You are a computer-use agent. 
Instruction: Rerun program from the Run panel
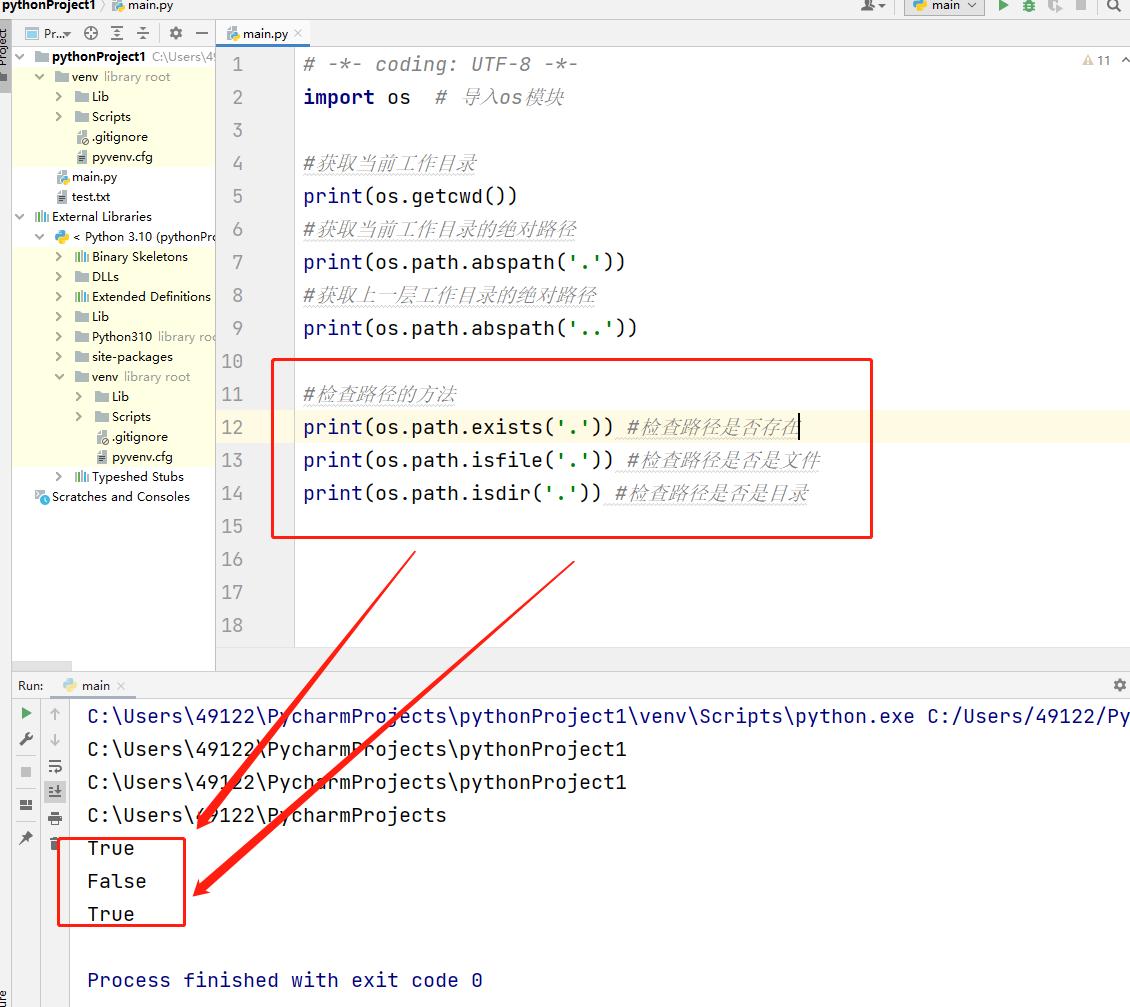click(x=27, y=713)
